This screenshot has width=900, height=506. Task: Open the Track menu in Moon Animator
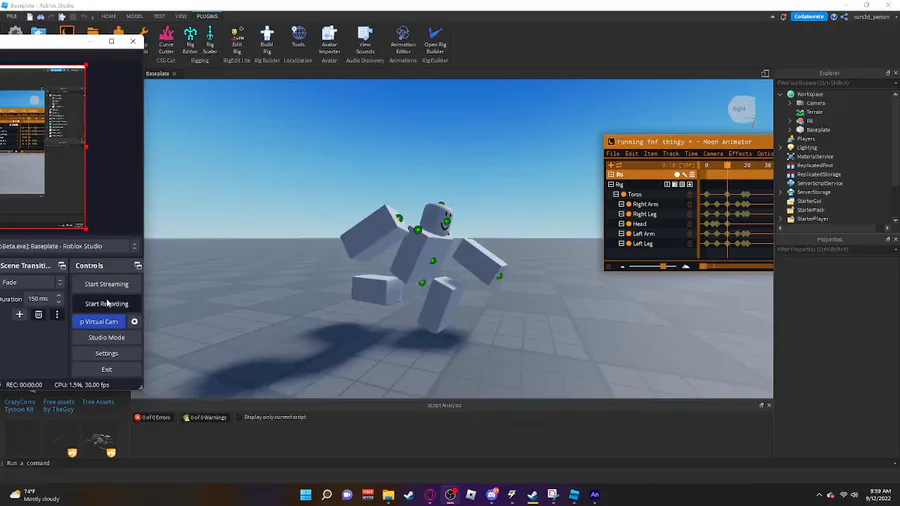670,154
